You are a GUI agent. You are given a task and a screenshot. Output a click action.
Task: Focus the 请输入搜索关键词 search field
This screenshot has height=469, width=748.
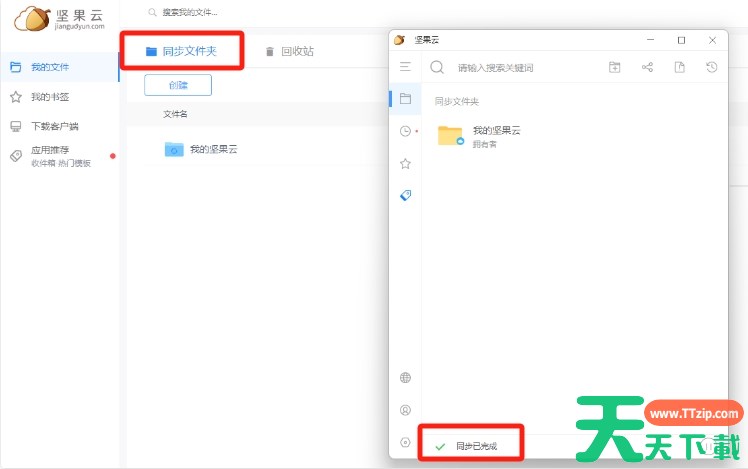click(495, 68)
